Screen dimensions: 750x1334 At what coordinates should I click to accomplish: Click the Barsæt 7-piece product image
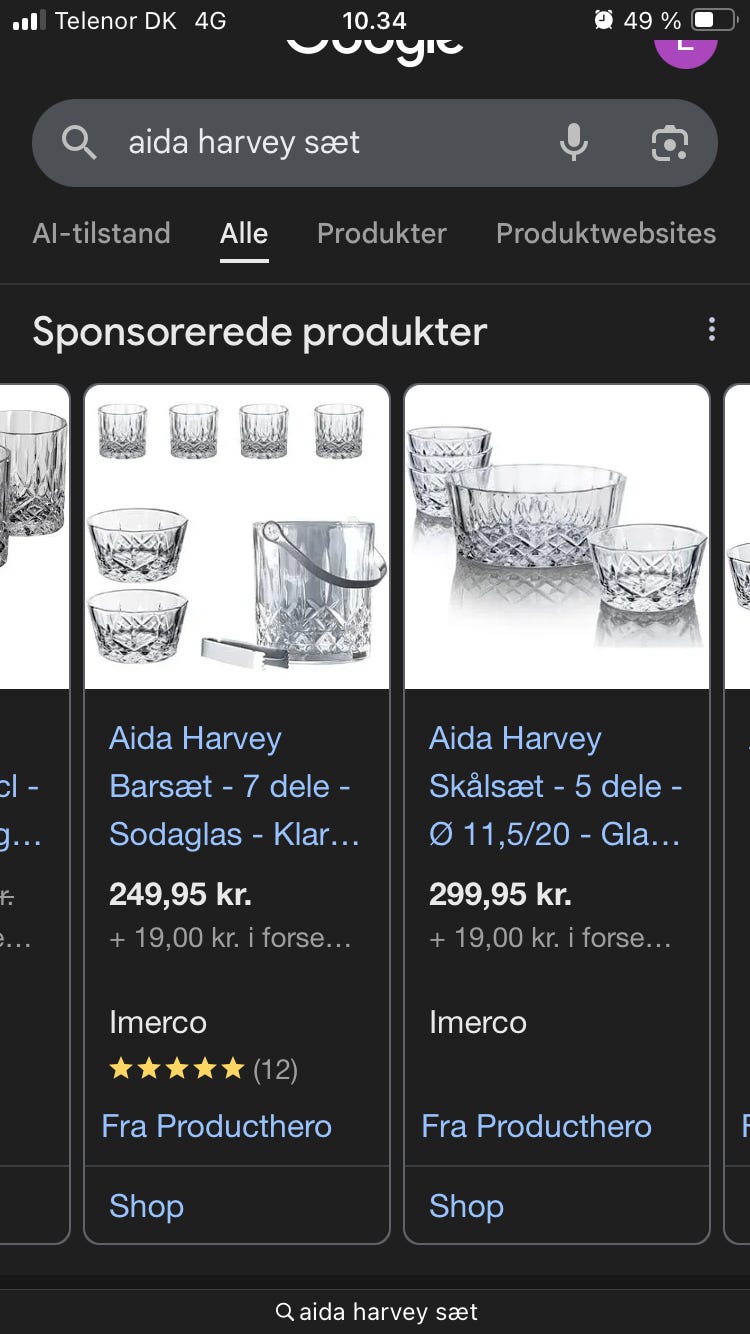pos(237,537)
